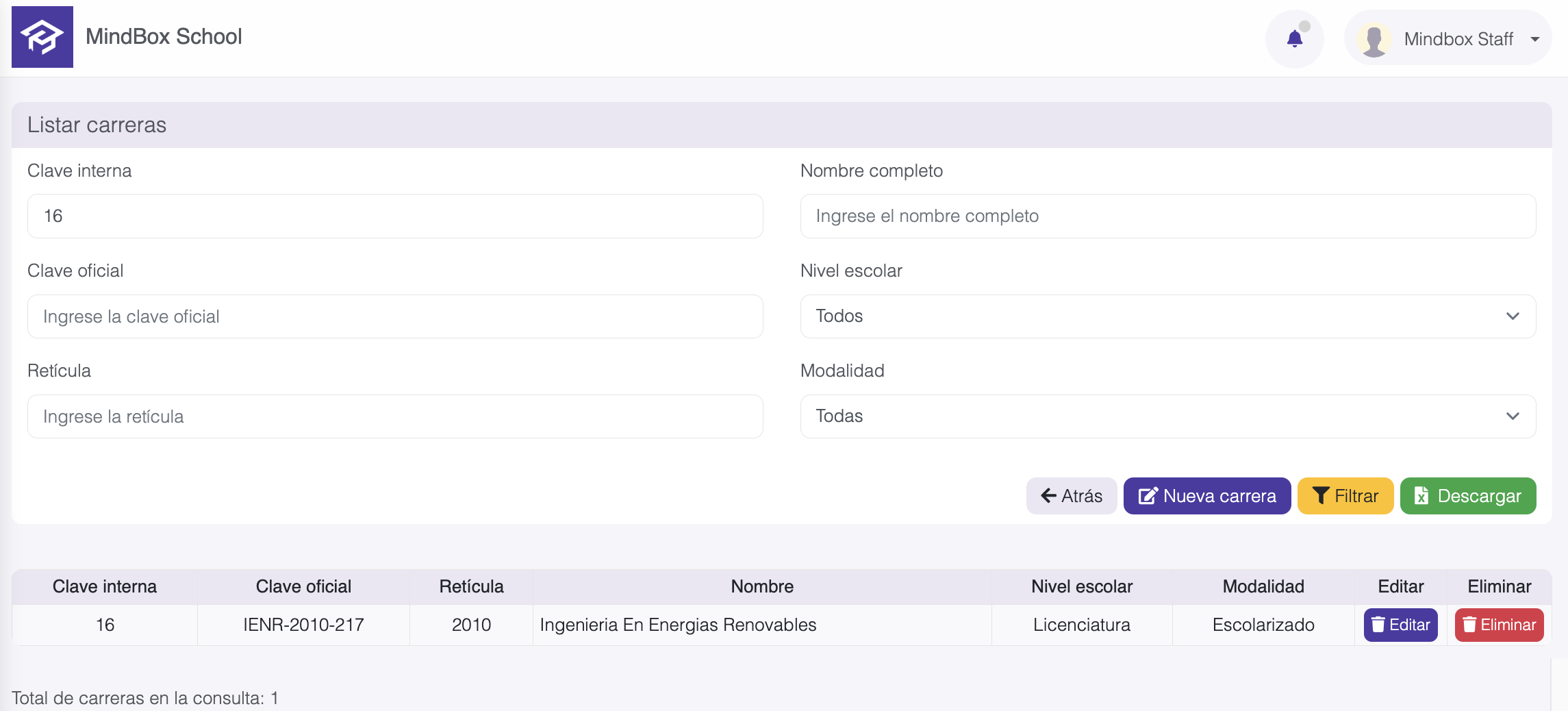
Task: Click the Clave interna input field
Action: pos(395,216)
